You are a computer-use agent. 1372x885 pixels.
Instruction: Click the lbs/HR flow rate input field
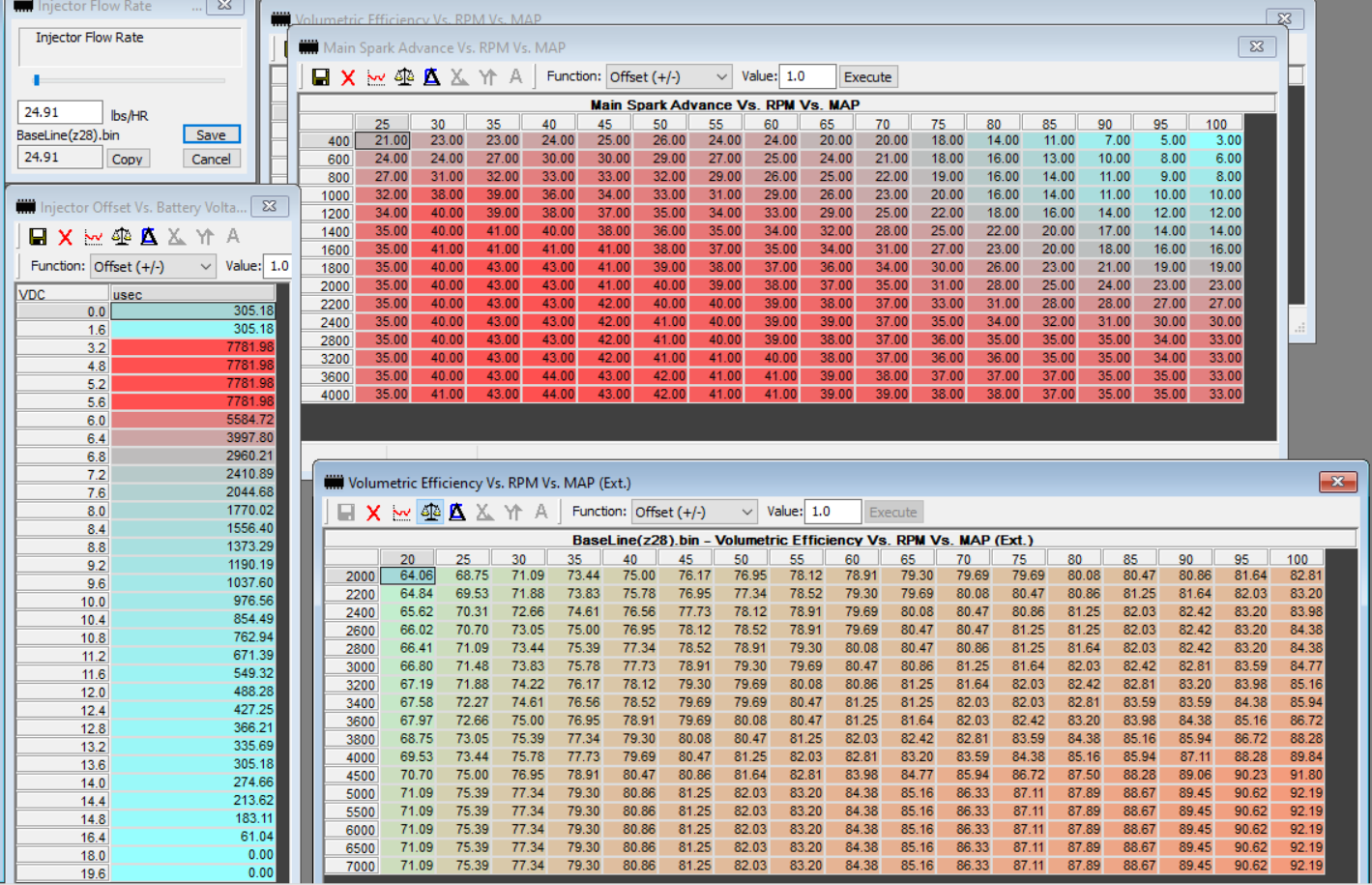pyautogui.click(x=59, y=112)
